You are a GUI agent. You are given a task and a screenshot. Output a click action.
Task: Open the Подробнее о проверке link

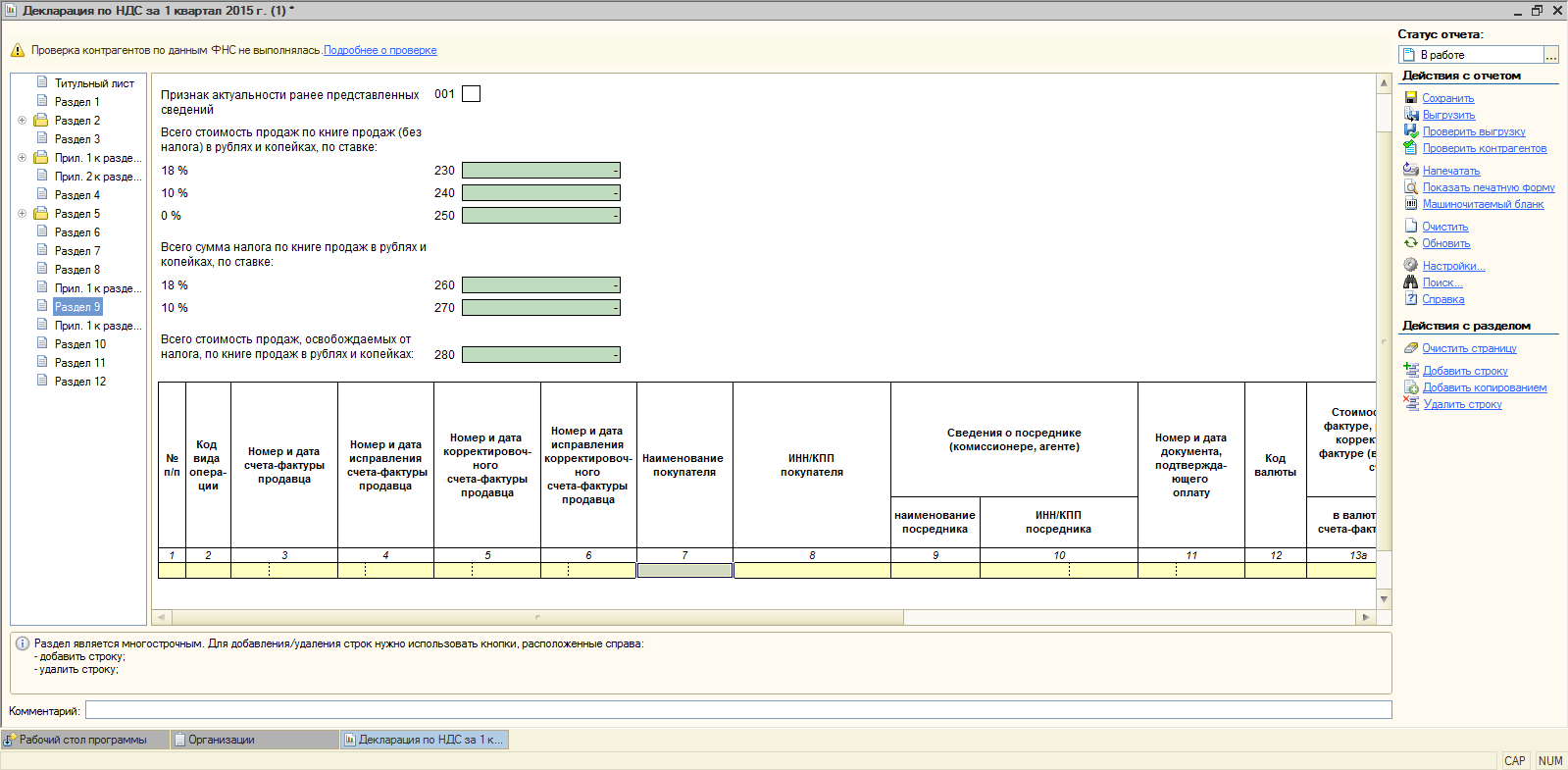[x=379, y=50]
